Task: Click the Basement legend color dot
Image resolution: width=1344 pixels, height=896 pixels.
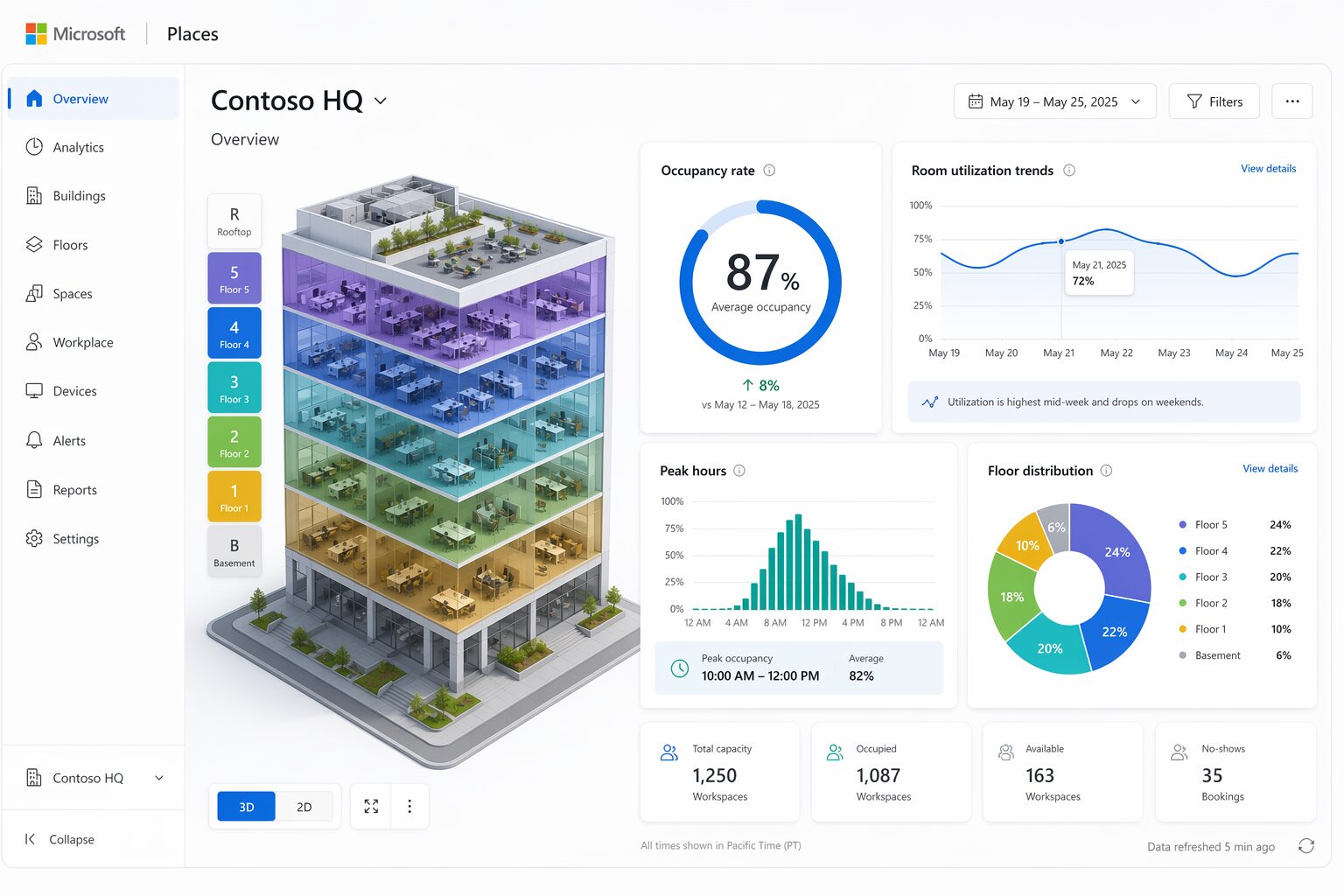Action: [x=1183, y=655]
